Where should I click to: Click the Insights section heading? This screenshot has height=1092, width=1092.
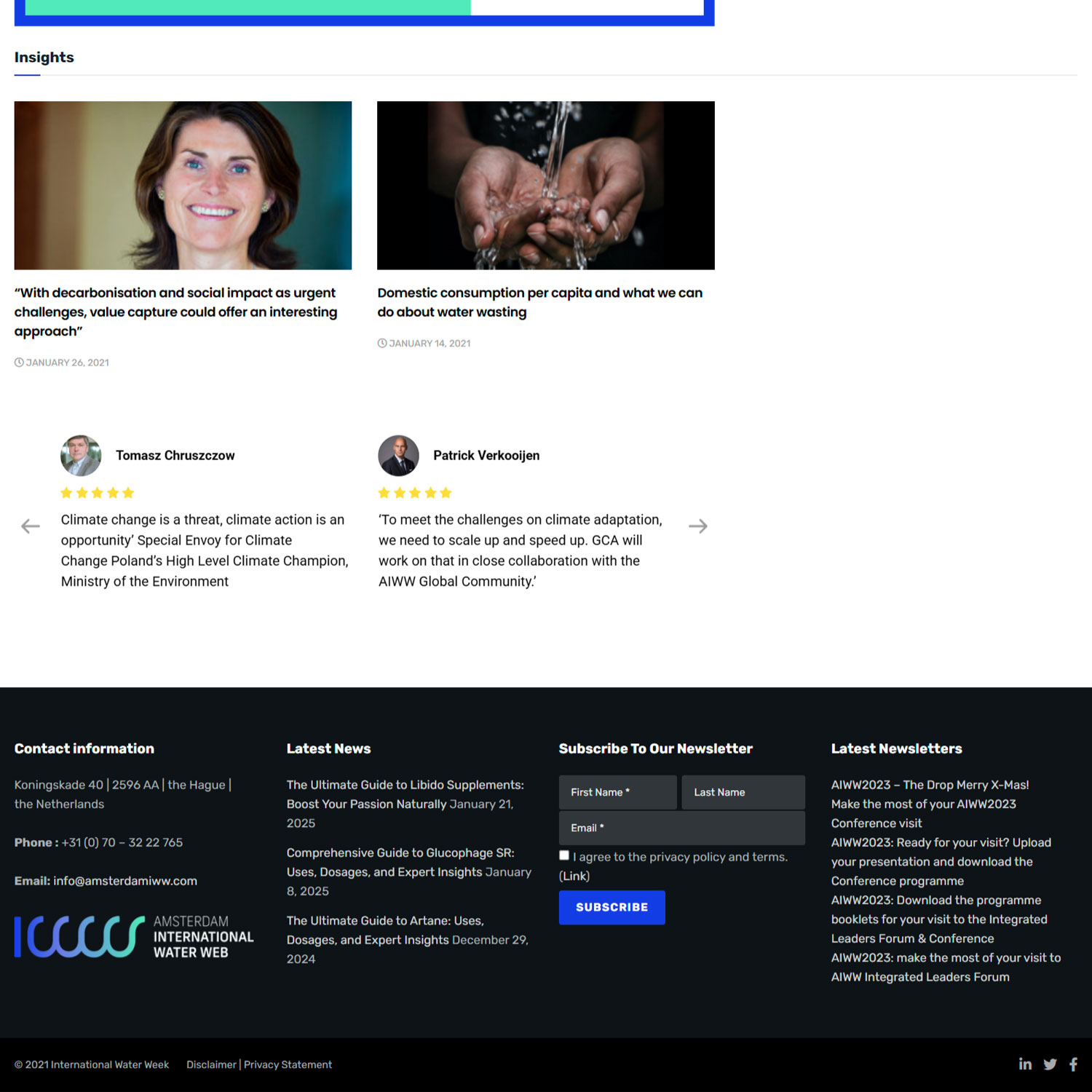[x=44, y=58]
